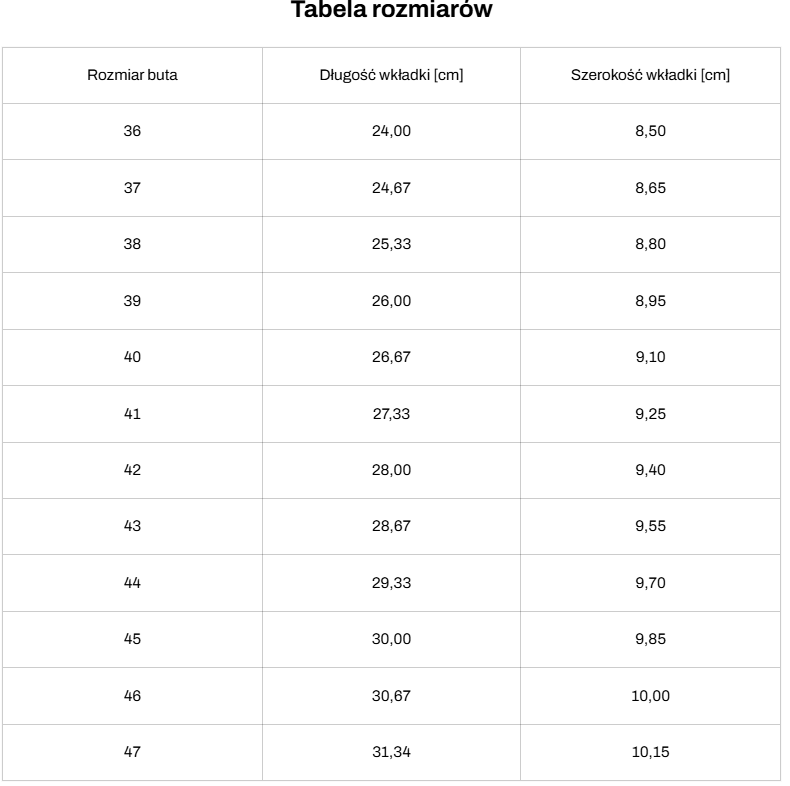
Task: Click insole length 28,67 cell
Action: (391, 526)
